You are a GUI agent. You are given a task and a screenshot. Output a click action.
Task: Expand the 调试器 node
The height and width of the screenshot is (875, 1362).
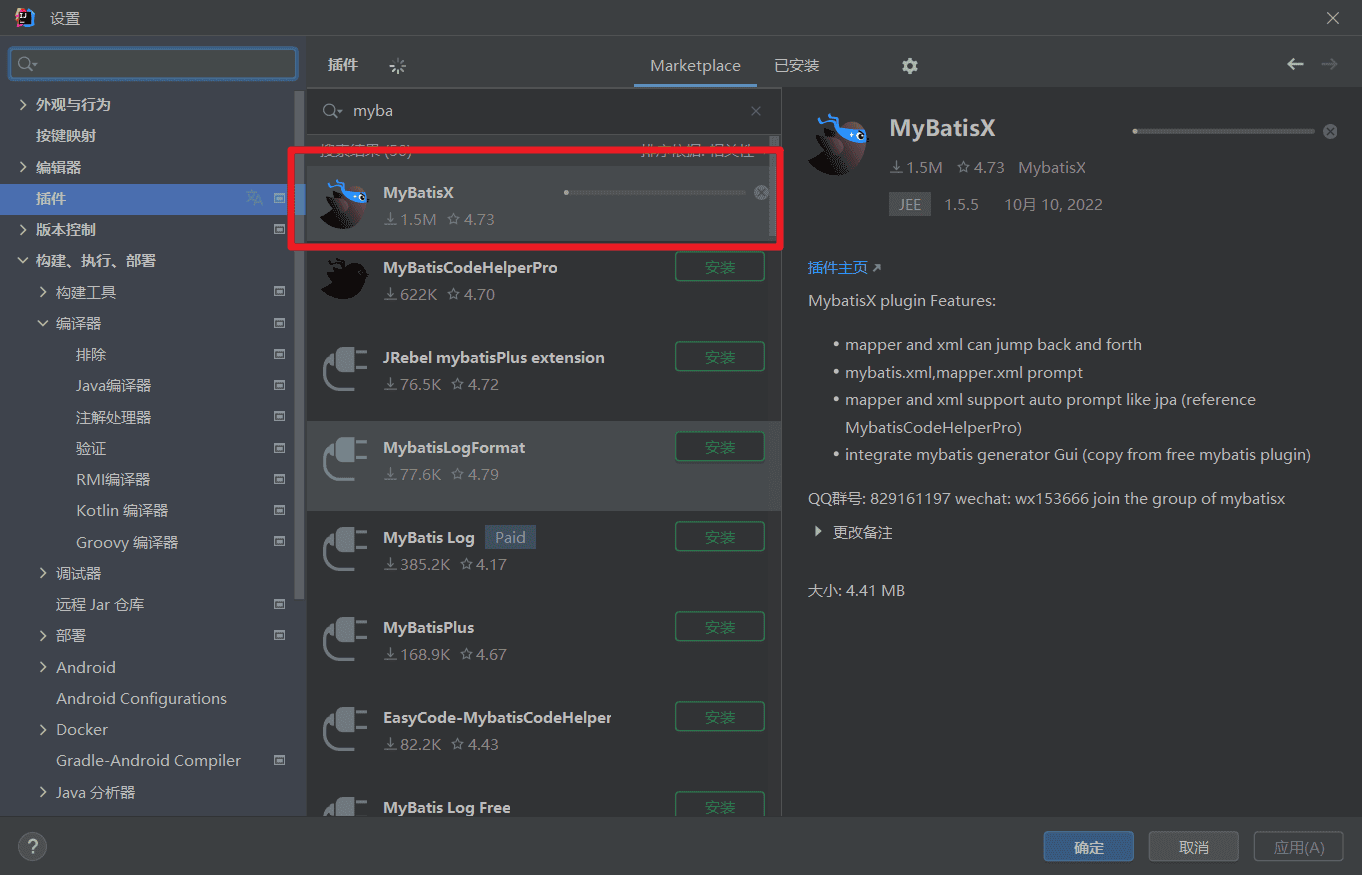pyautogui.click(x=43, y=573)
